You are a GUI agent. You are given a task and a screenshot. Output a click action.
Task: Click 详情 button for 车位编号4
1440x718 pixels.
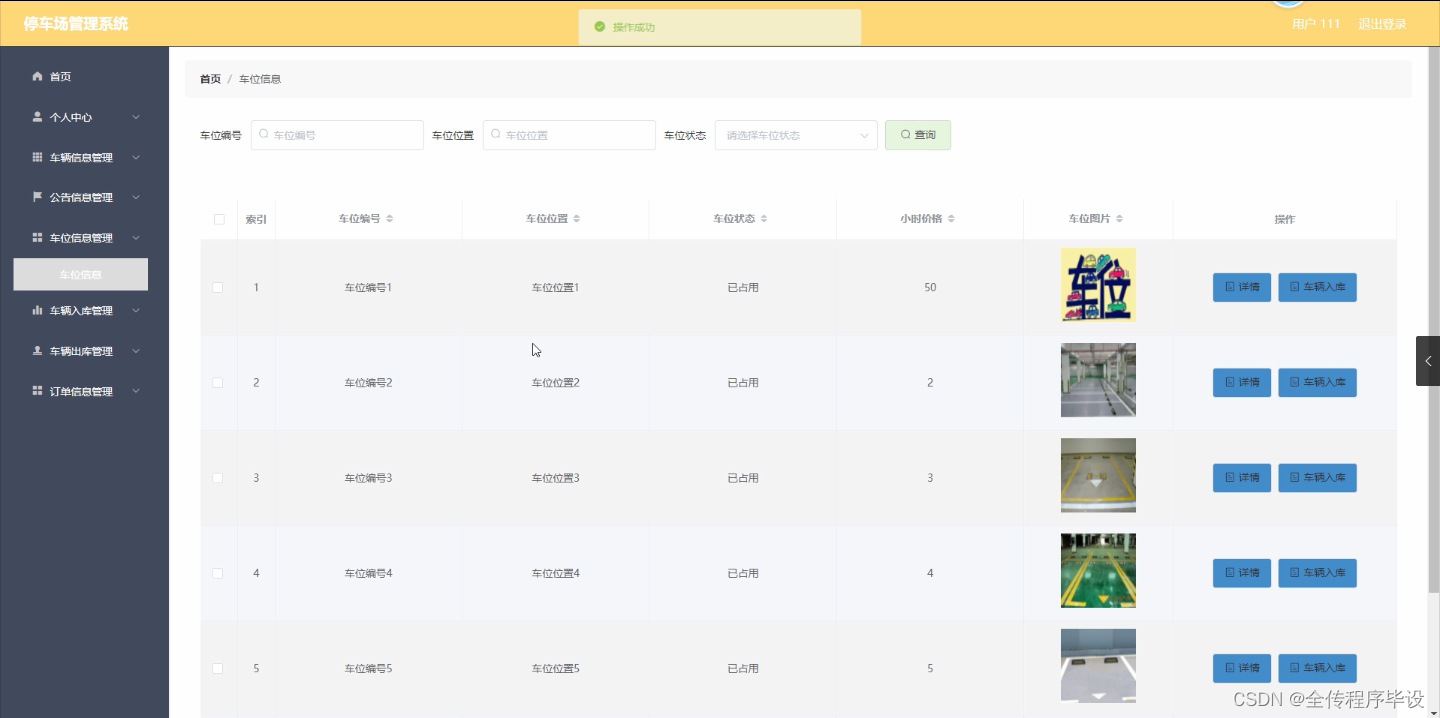1242,573
